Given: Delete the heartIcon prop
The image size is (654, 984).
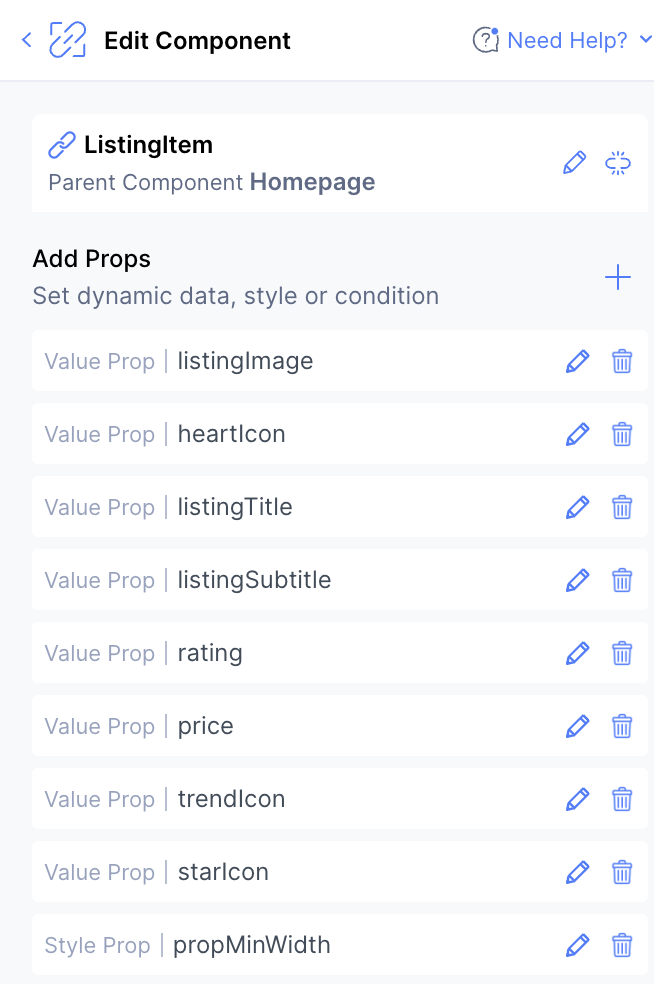Looking at the screenshot, I should (622, 434).
